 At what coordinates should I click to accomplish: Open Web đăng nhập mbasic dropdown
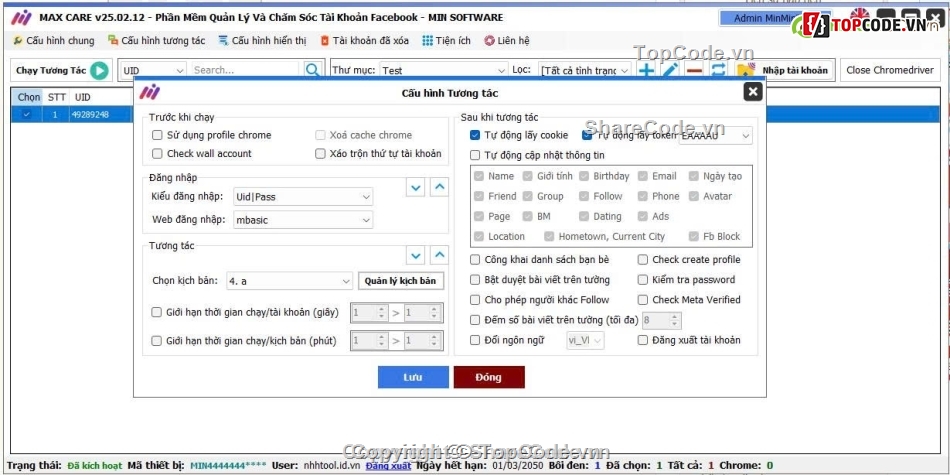click(303, 220)
